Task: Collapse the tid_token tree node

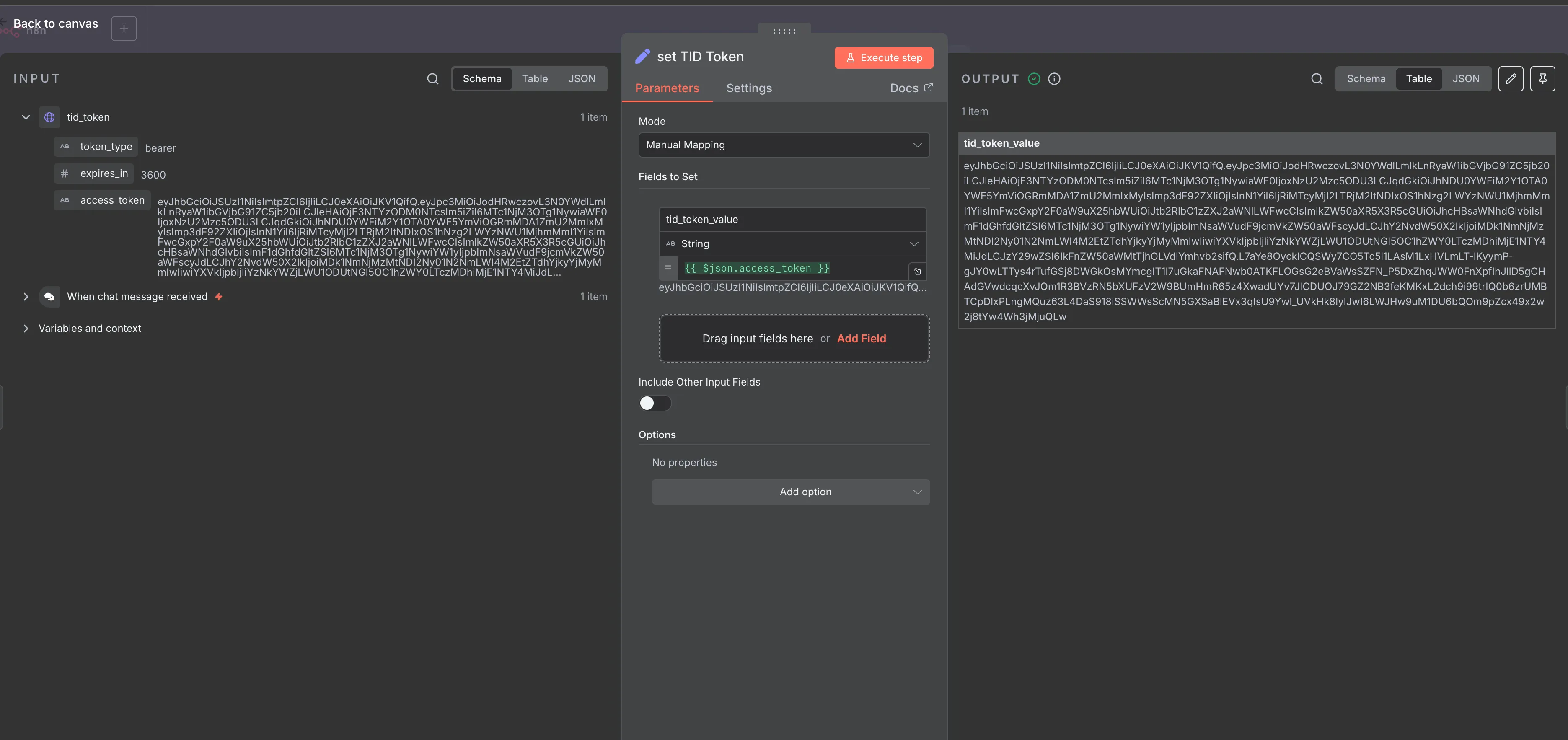Action: coord(26,117)
